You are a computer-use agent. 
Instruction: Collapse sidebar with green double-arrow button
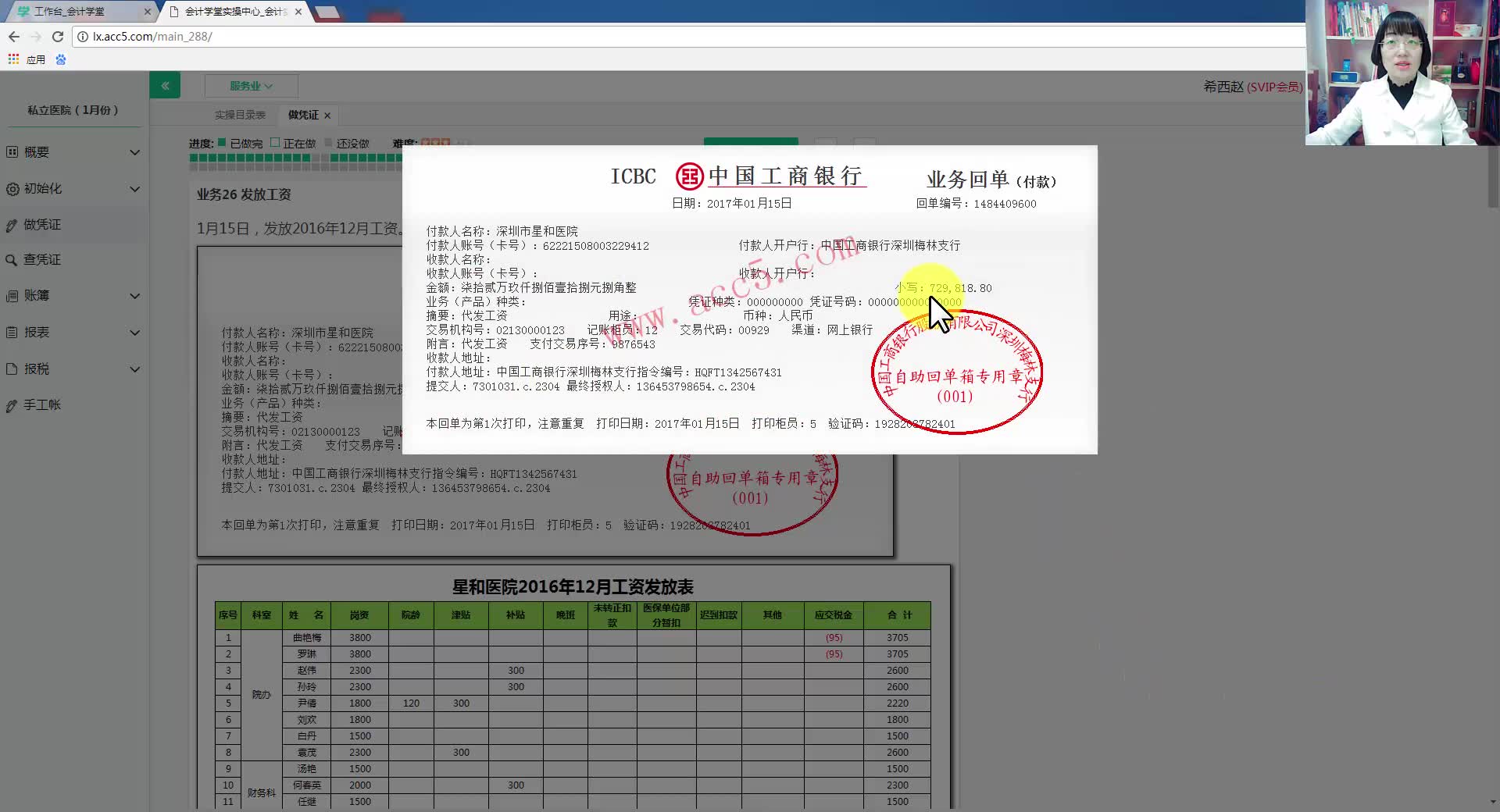tap(165, 85)
